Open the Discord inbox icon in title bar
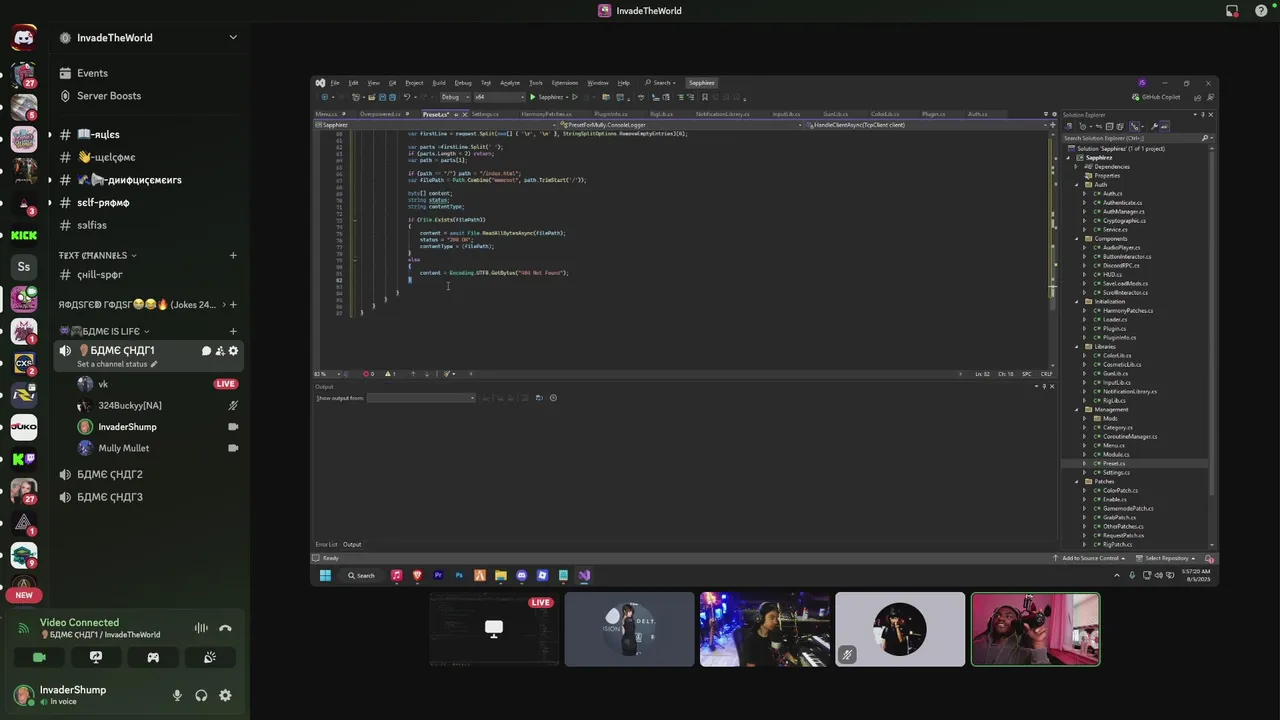This screenshot has width=1280, height=720. [x=1232, y=11]
